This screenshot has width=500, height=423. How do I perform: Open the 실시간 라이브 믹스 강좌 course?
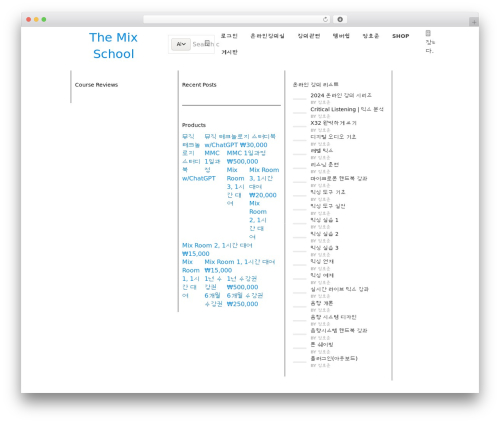tap(339, 289)
